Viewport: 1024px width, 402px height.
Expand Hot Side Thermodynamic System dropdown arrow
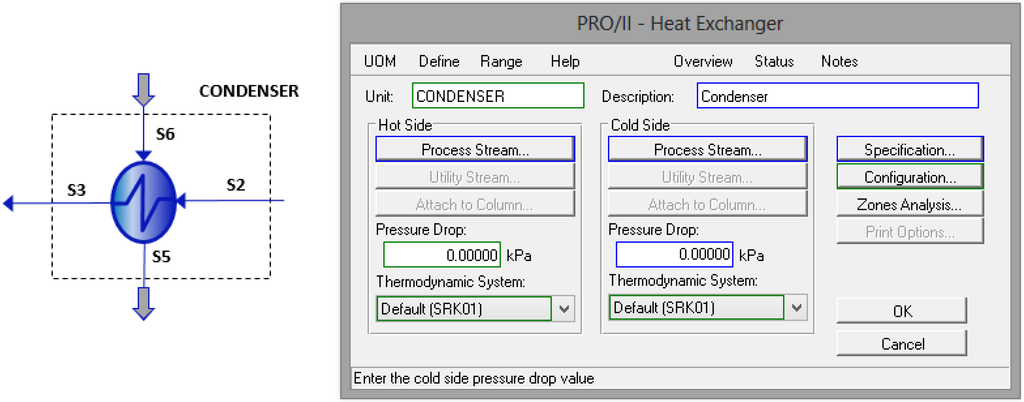564,308
